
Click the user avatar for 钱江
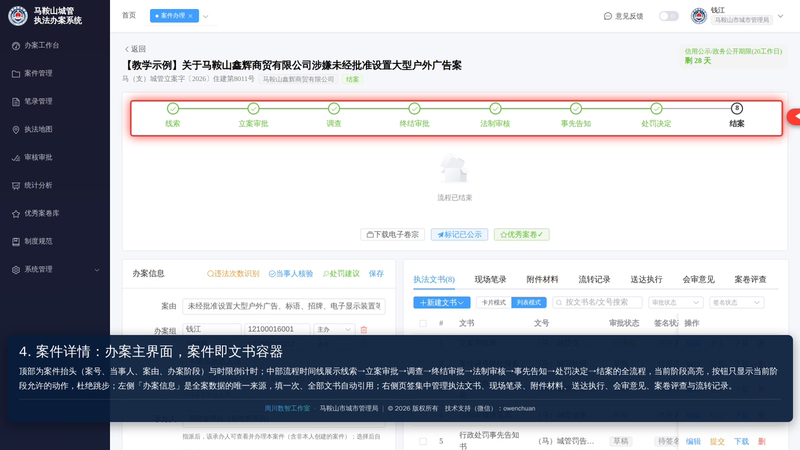coord(698,16)
